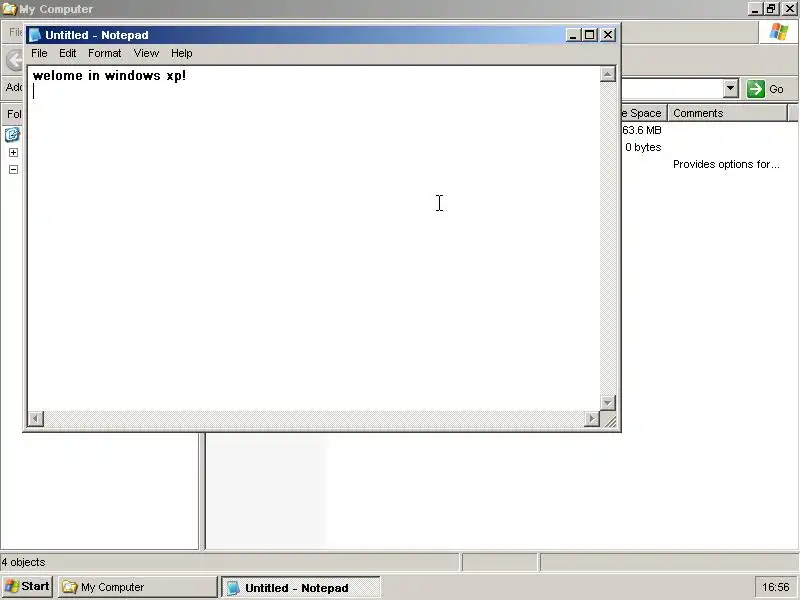Click the Comments column header

[728, 113]
